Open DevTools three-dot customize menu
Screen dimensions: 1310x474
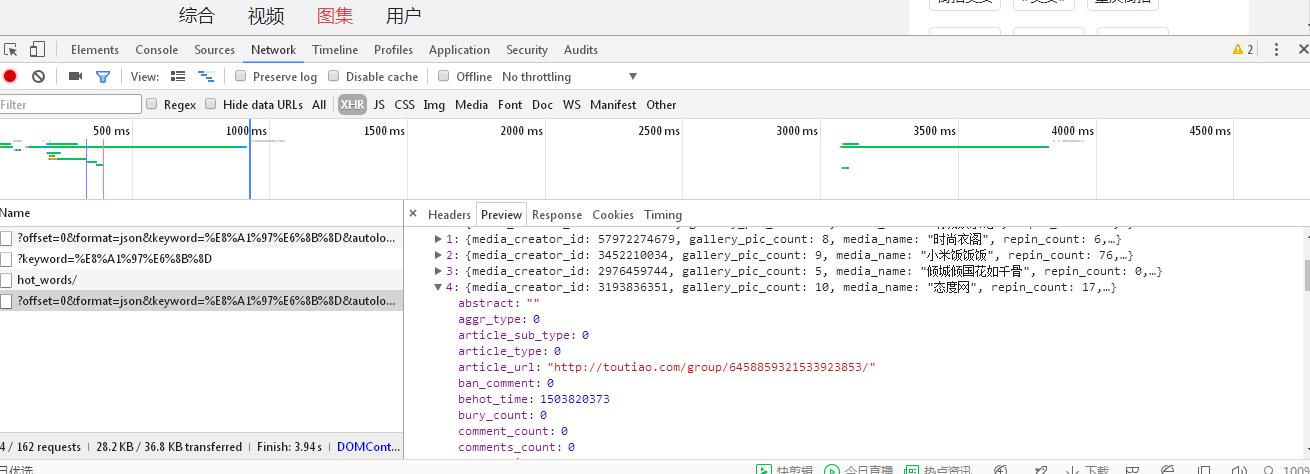point(1276,49)
